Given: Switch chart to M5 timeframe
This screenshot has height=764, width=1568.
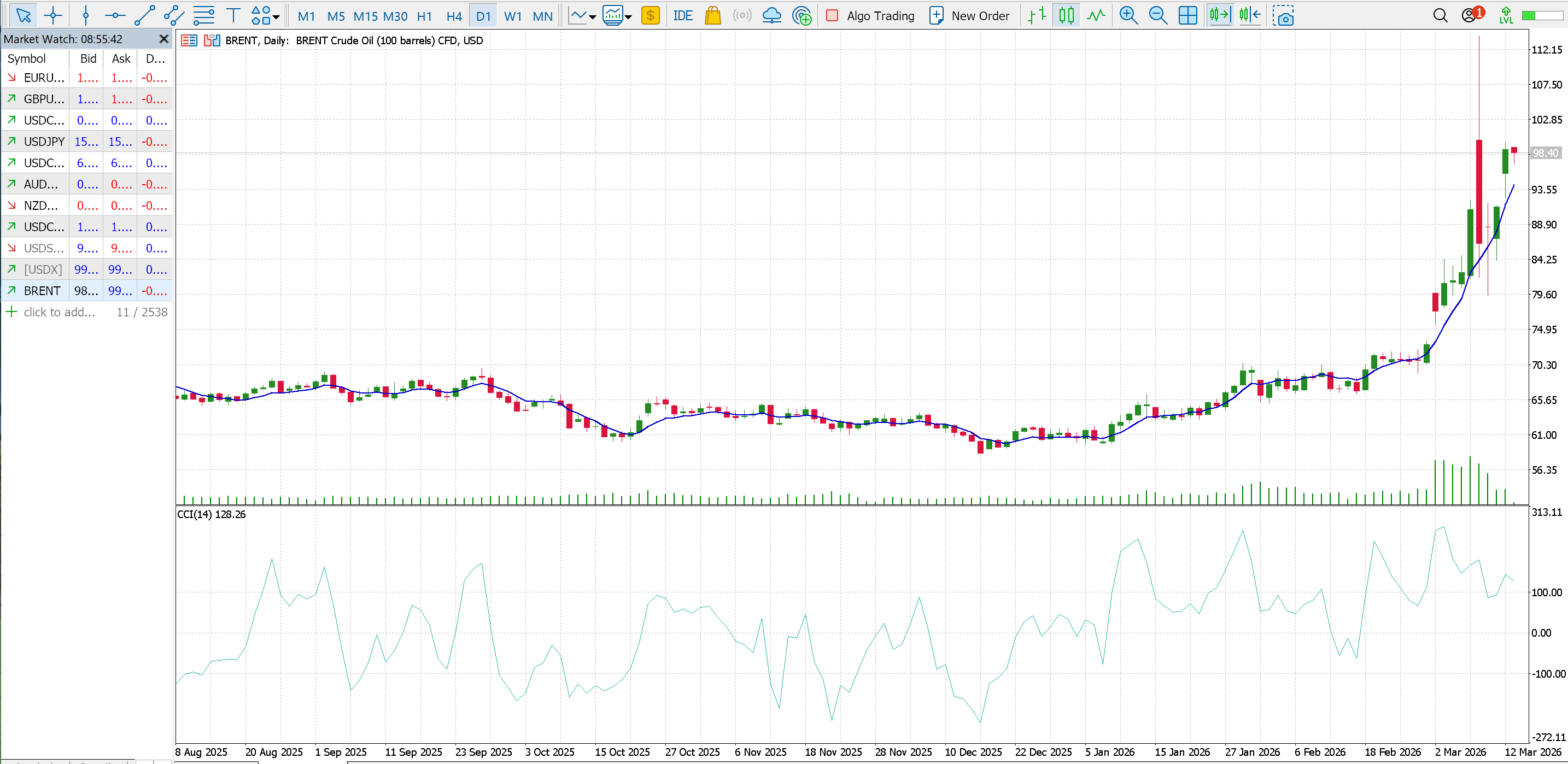Looking at the screenshot, I should [336, 16].
